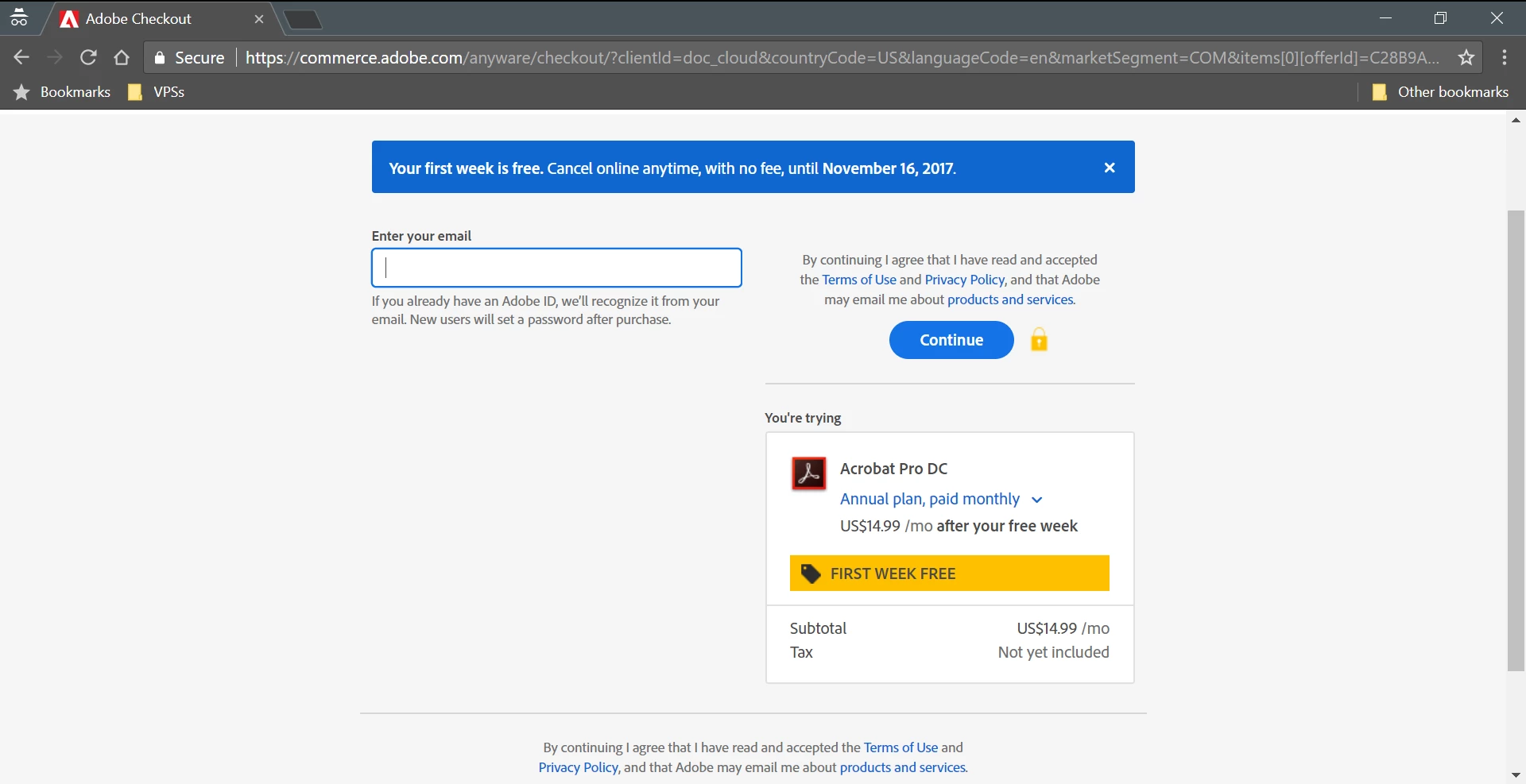
Task: Open the Privacy Policy link near Continue
Action: pos(965,280)
